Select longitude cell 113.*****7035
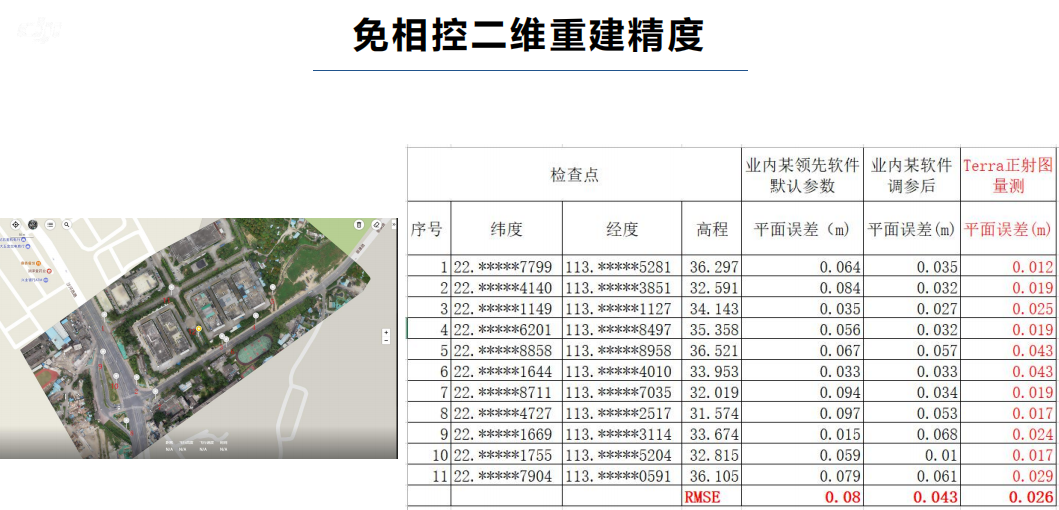The width and height of the screenshot is (1059, 510). click(622, 392)
